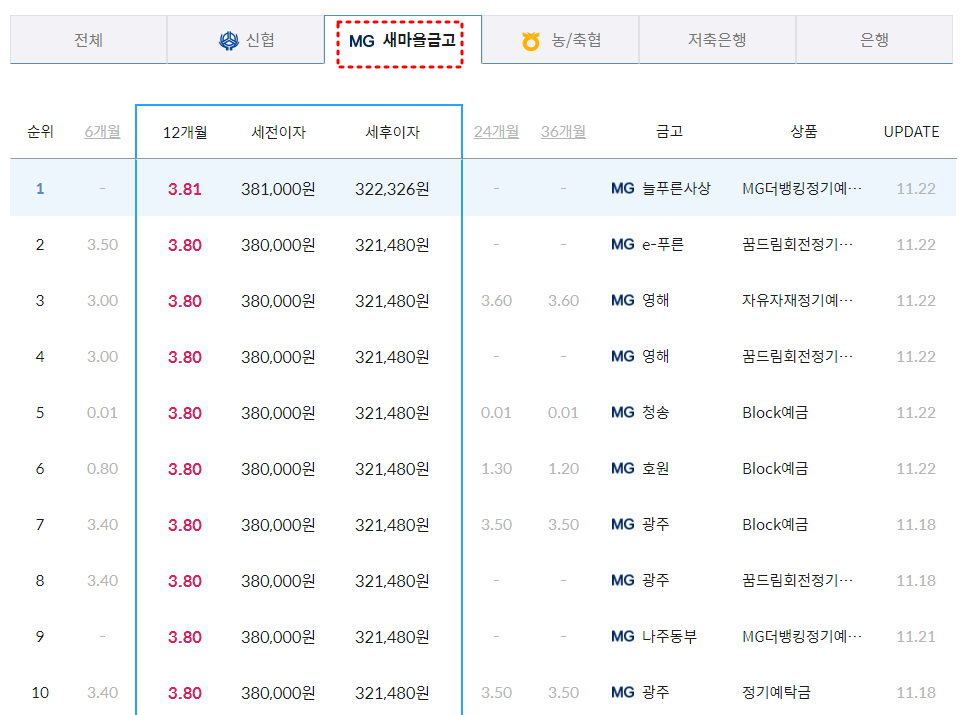Click the UPDATE column header
Image resolution: width=967 pixels, height=715 pixels.
point(911,132)
